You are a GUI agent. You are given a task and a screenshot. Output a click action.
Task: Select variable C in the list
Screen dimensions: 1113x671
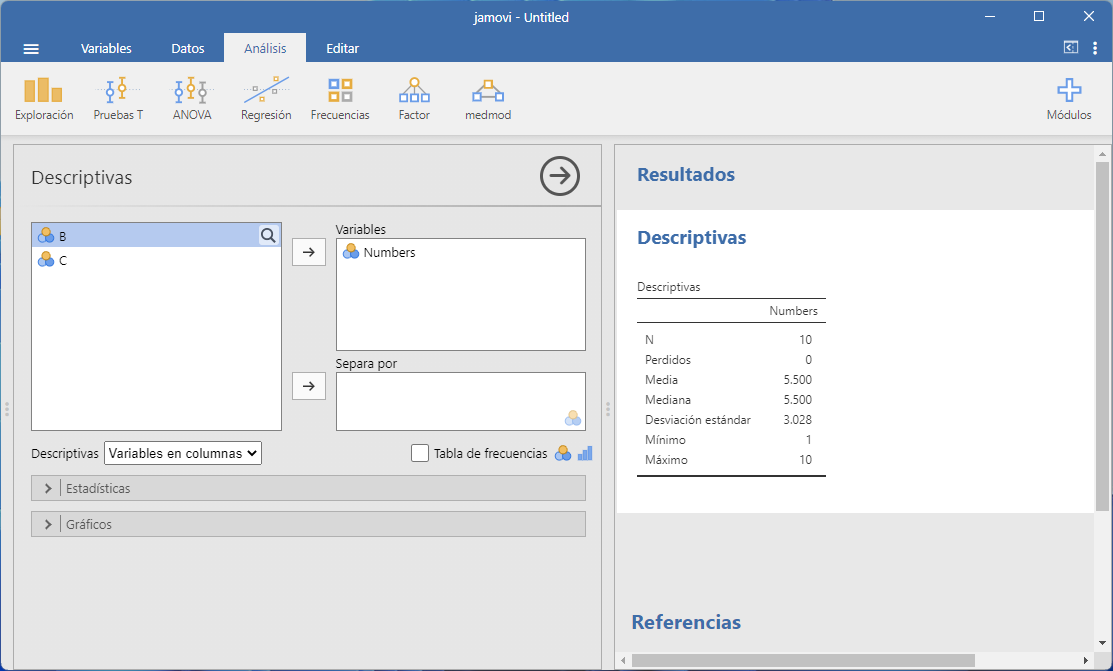pyautogui.click(x=64, y=260)
